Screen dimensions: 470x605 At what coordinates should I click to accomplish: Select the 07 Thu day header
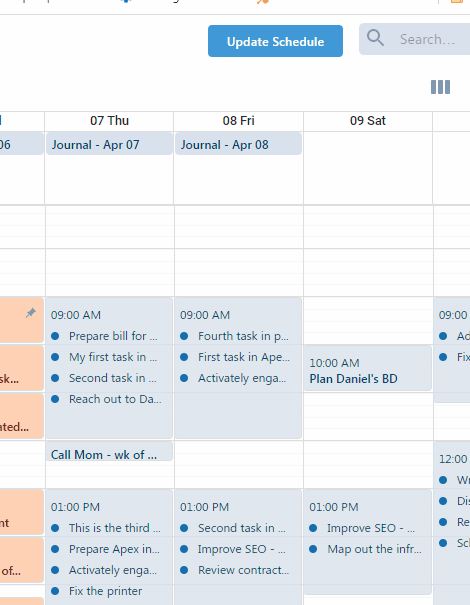(x=110, y=121)
